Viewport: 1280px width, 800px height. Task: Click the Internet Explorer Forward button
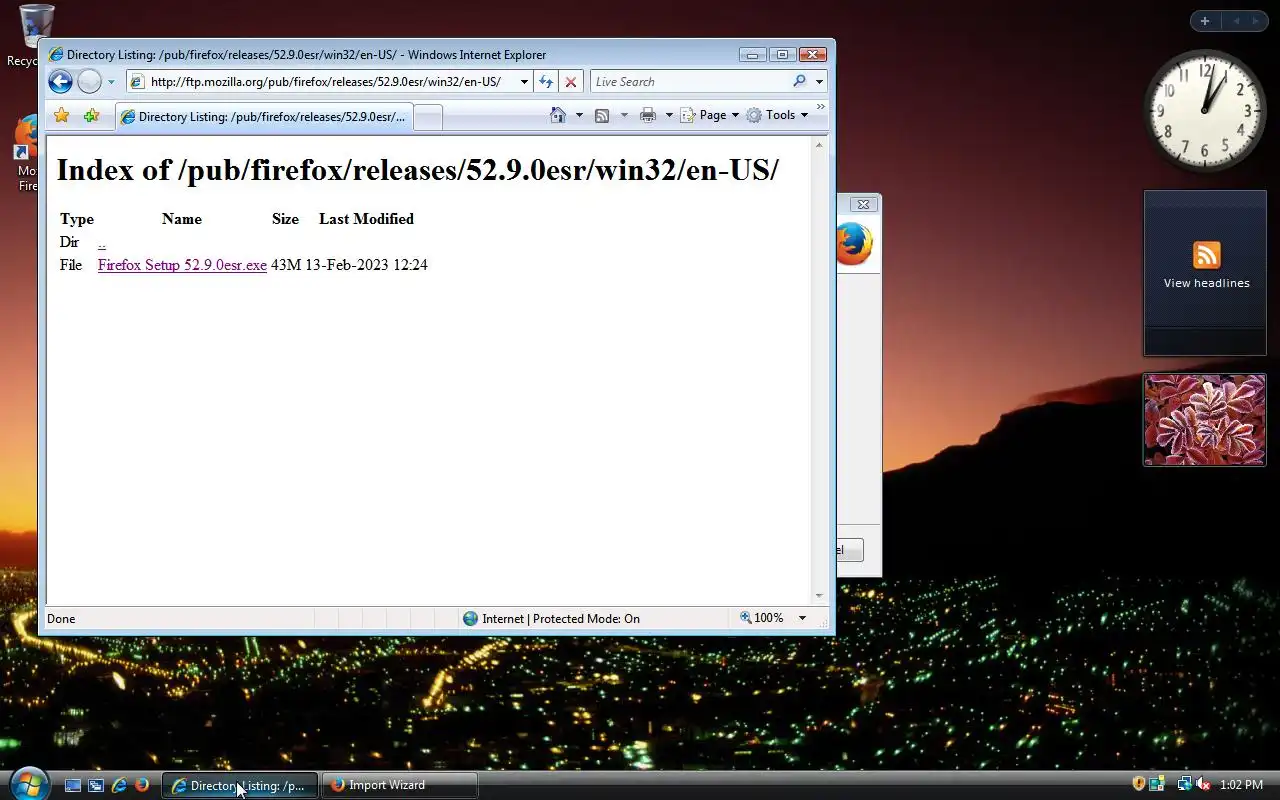coord(89,82)
